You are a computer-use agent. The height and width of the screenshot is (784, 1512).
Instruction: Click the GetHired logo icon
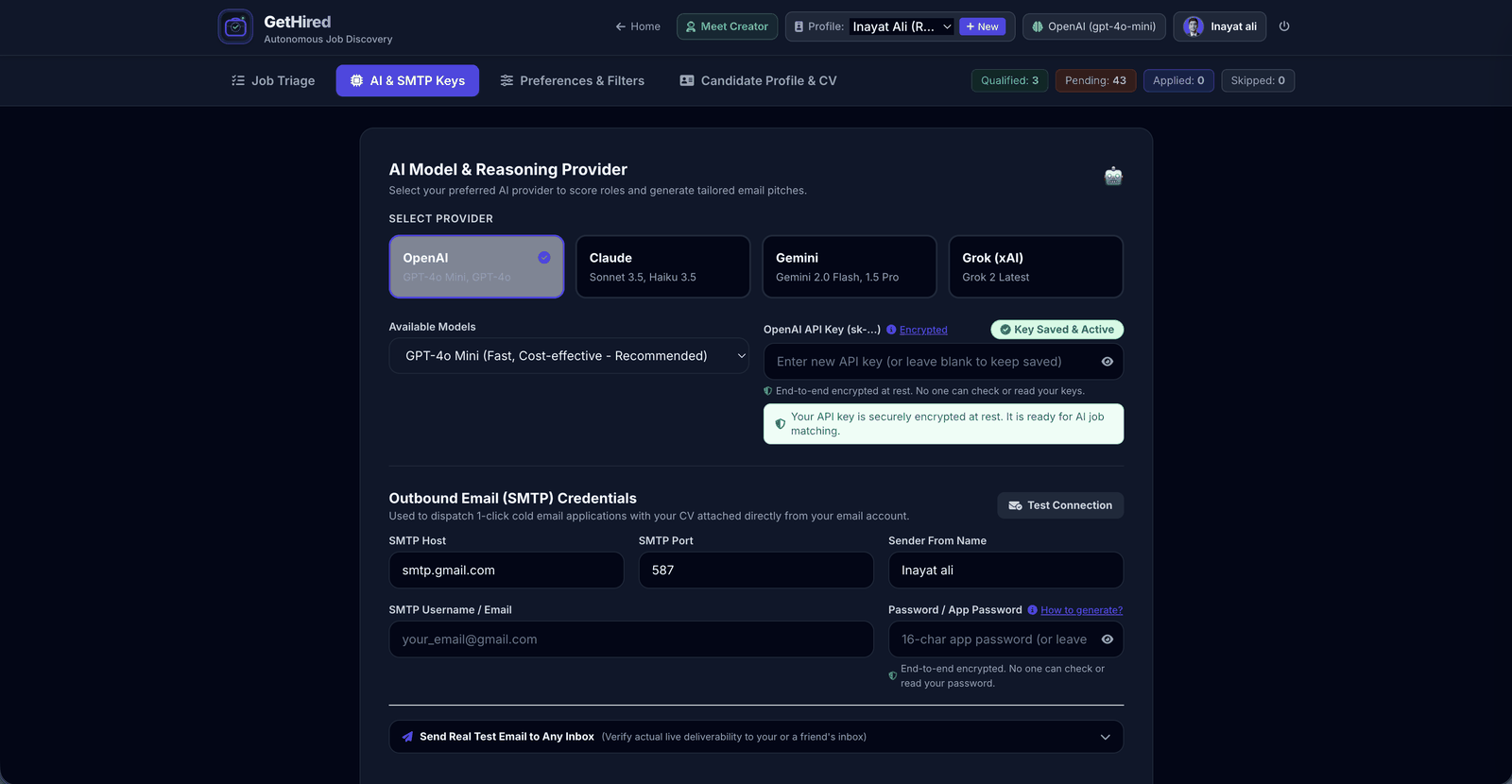[235, 26]
